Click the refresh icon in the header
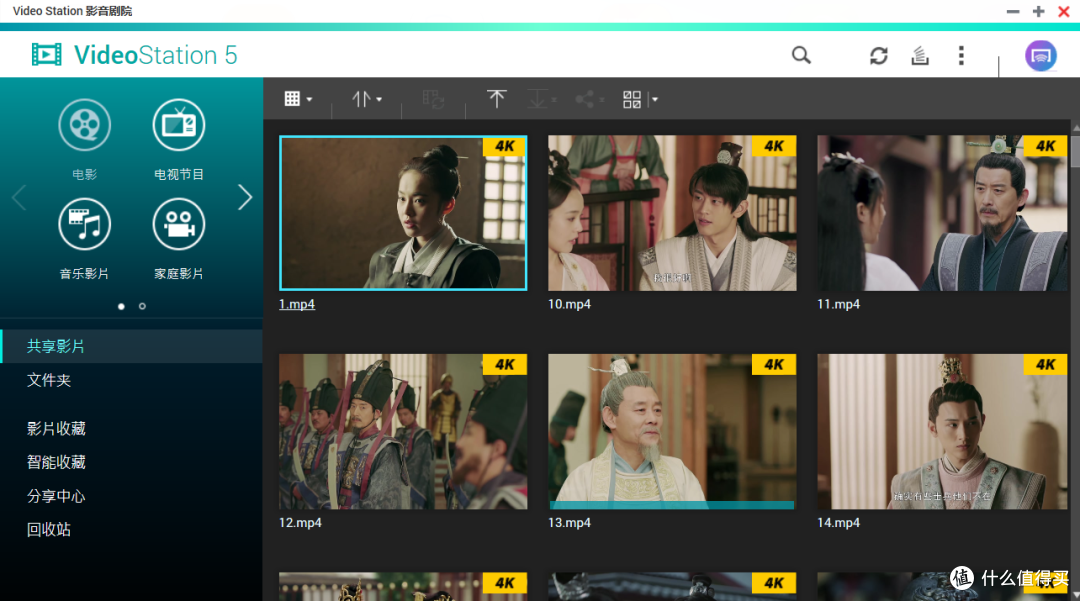 (x=878, y=56)
